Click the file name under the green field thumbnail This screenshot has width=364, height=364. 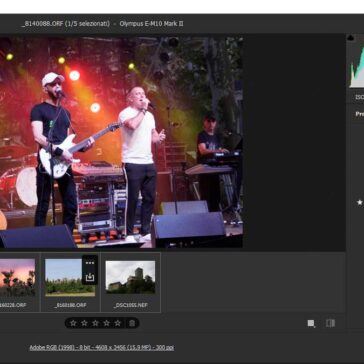pyautogui.click(x=70, y=305)
